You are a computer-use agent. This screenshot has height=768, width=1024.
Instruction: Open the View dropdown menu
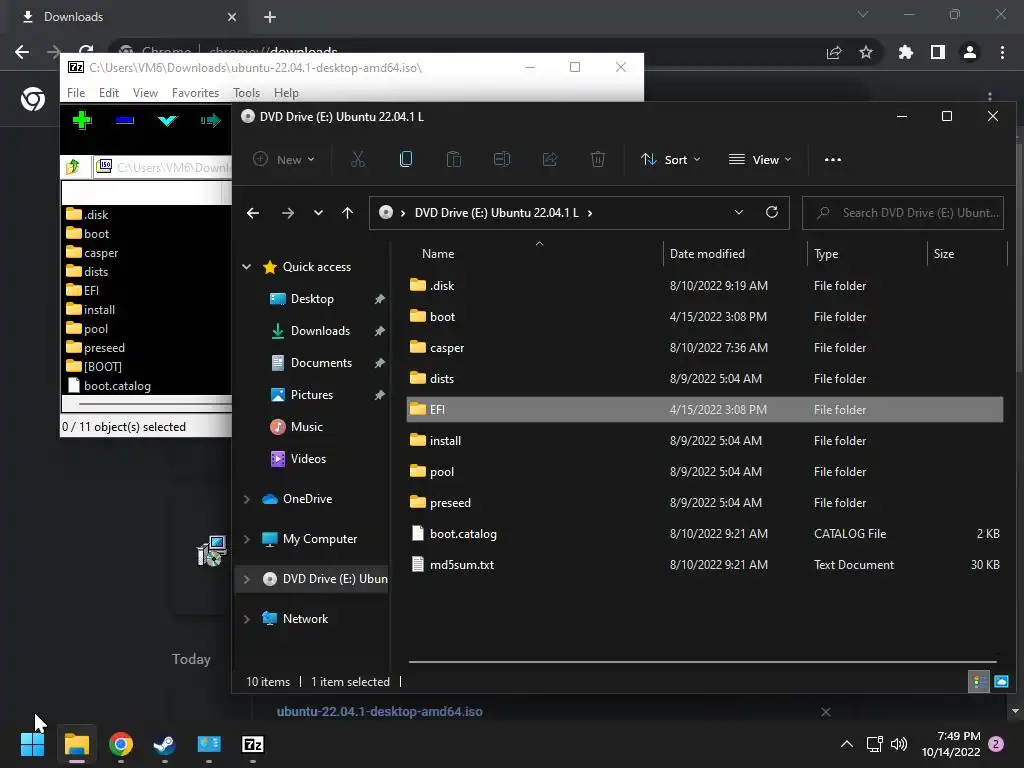pyautogui.click(x=760, y=159)
